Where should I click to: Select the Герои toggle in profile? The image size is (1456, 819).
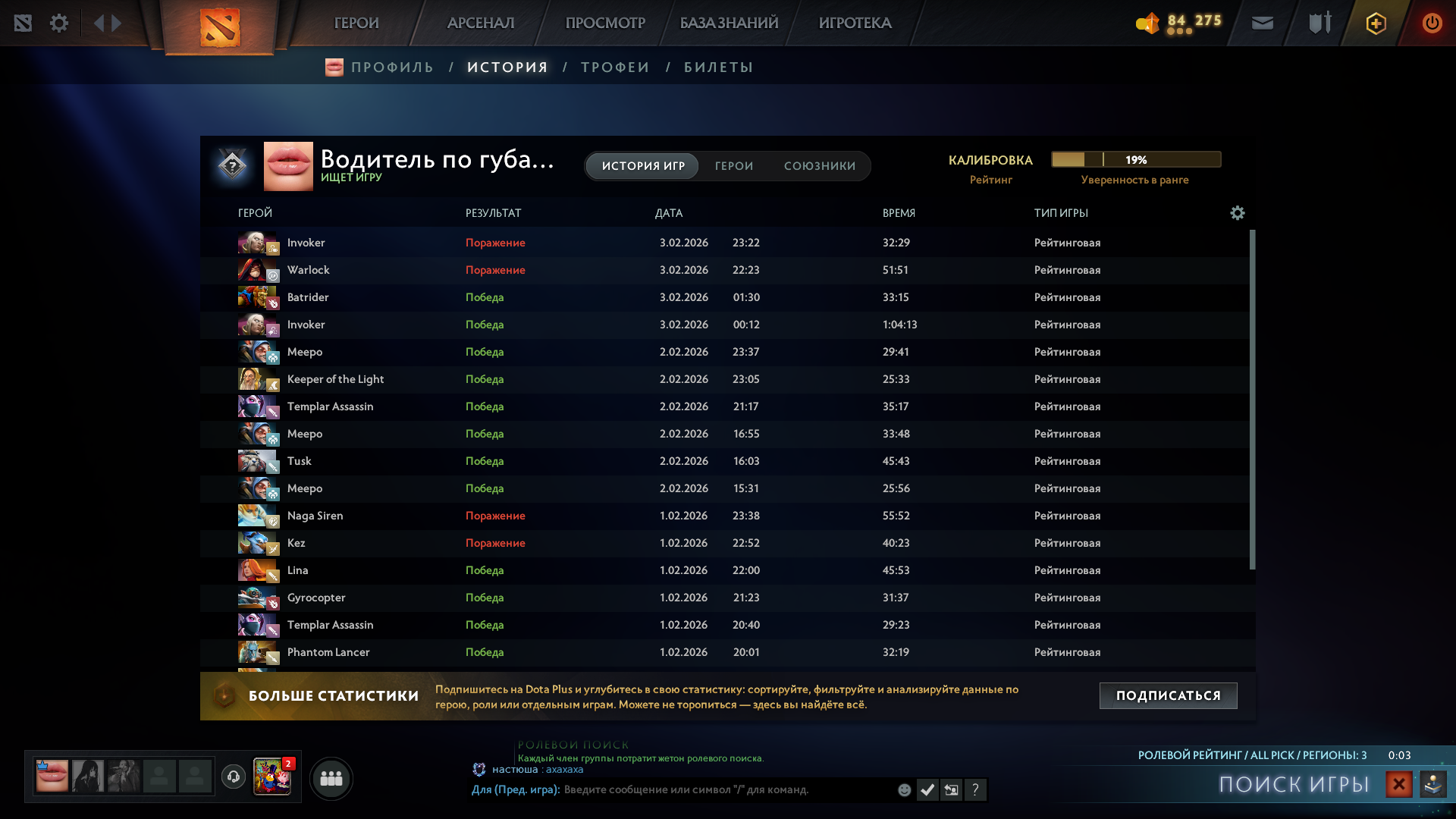click(733, 166)
